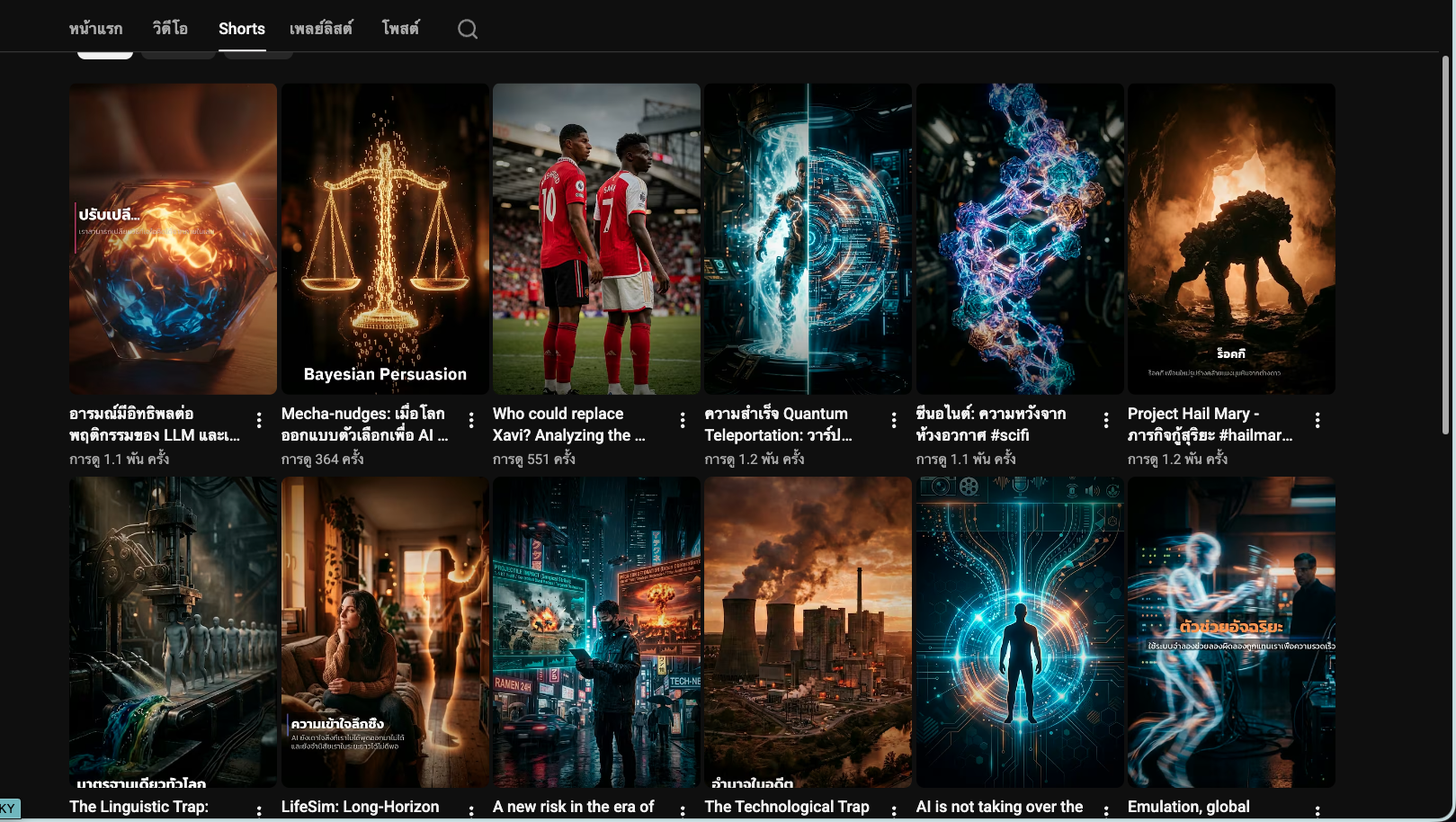Open options menu for Who could replace Xavi short
1456x822 pixels.
point(683,420)
